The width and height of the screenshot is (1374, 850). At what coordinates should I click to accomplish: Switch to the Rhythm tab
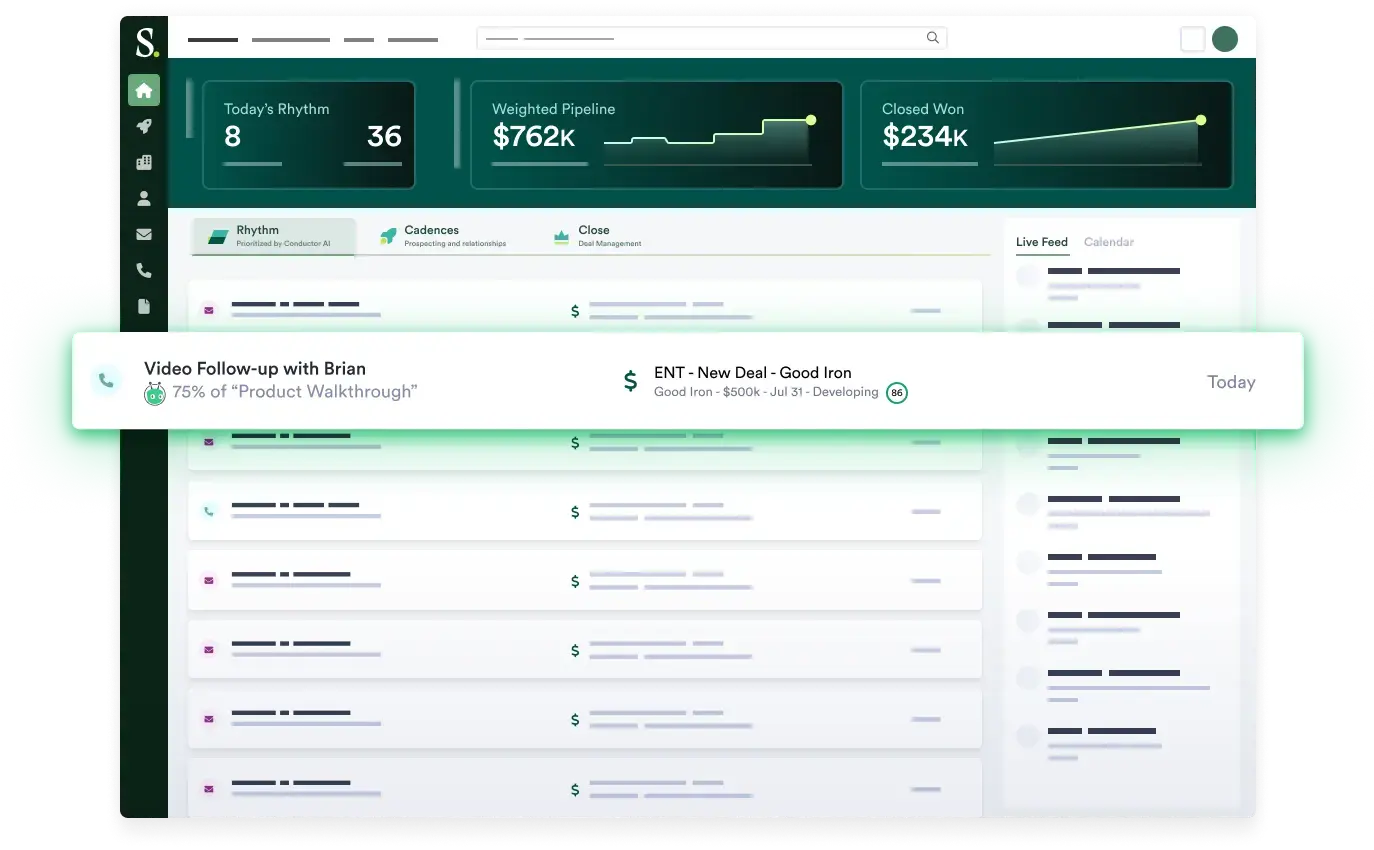273,236
